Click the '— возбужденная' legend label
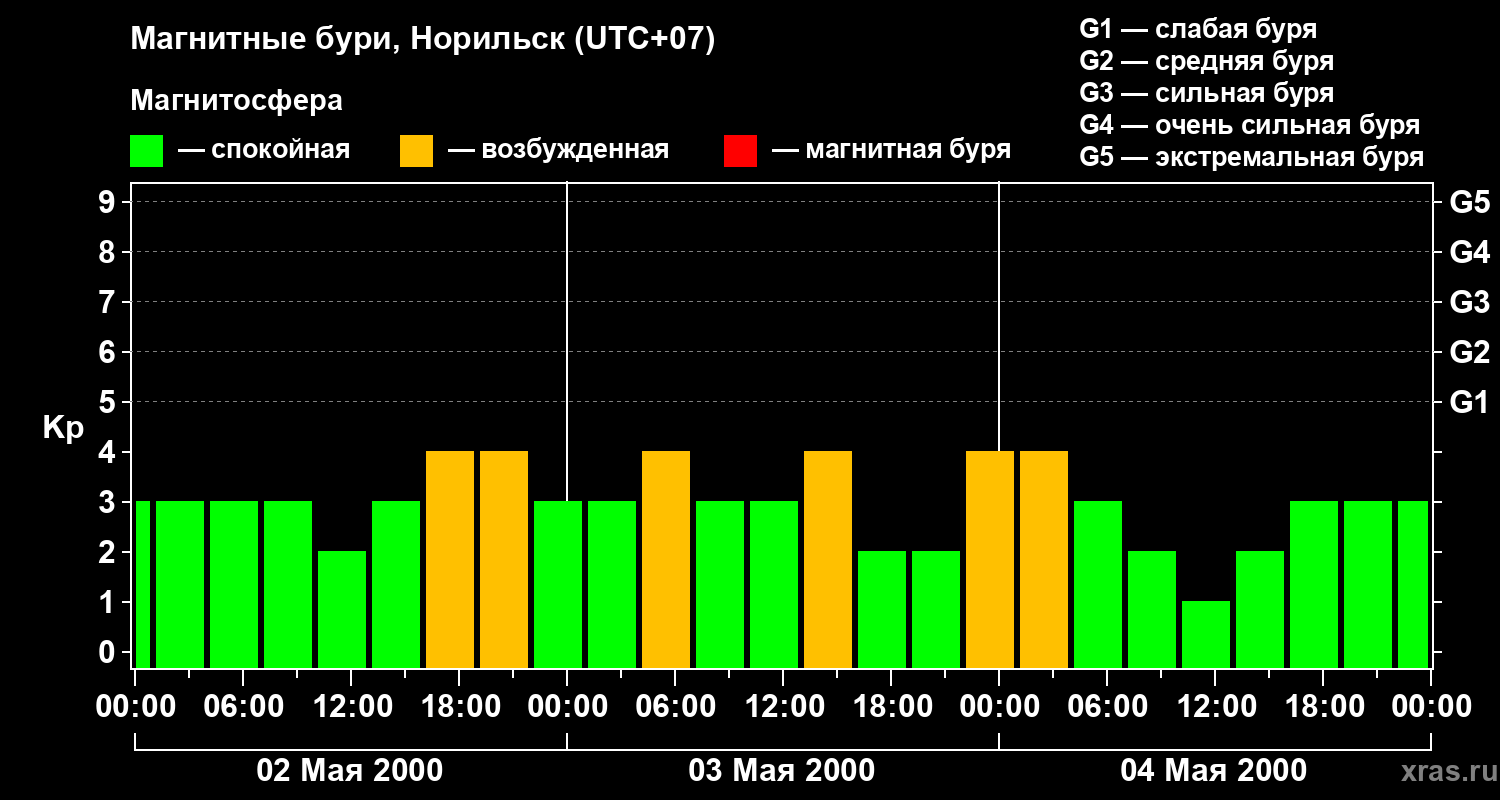The width and height of the screenshot is (1500, 800). (x=559, y=151)
